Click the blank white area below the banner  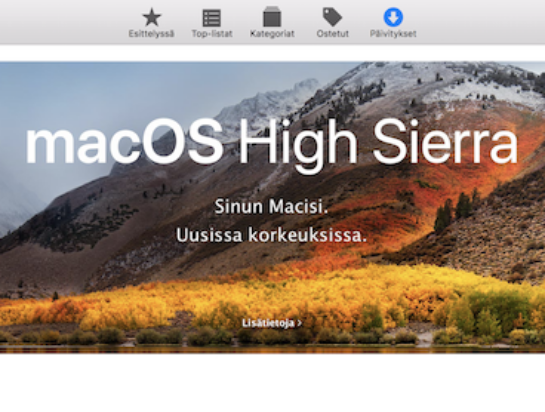[x=272, y=382]
